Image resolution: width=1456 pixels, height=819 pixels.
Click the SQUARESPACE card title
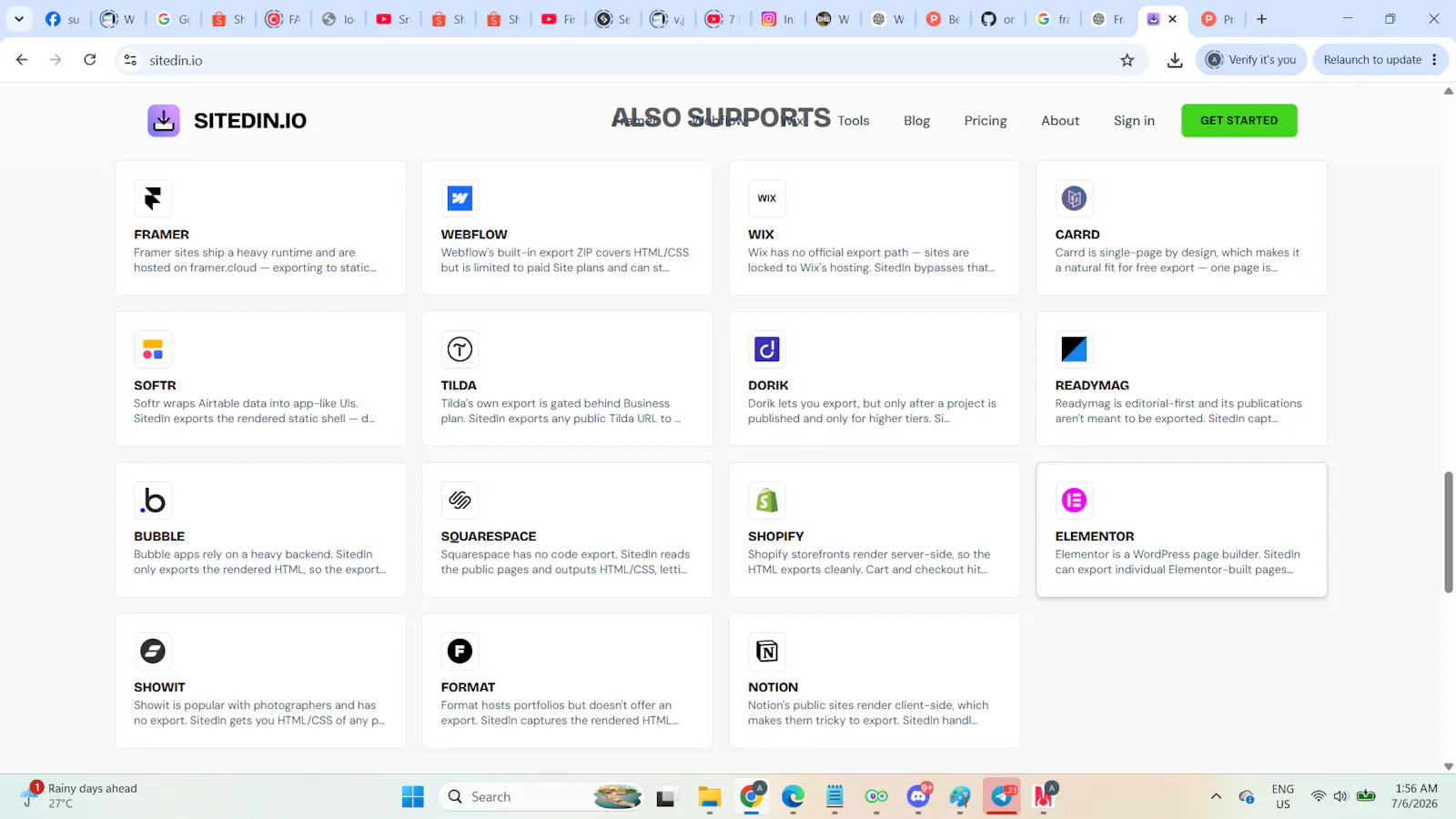pyautogui.click(x=489, y=537)
